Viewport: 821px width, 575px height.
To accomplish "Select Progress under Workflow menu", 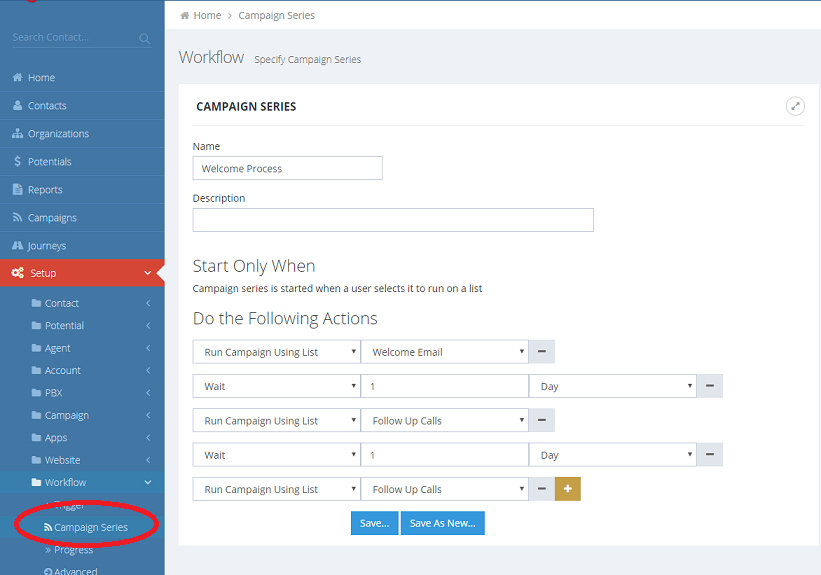I will click(x=73, y=549).
